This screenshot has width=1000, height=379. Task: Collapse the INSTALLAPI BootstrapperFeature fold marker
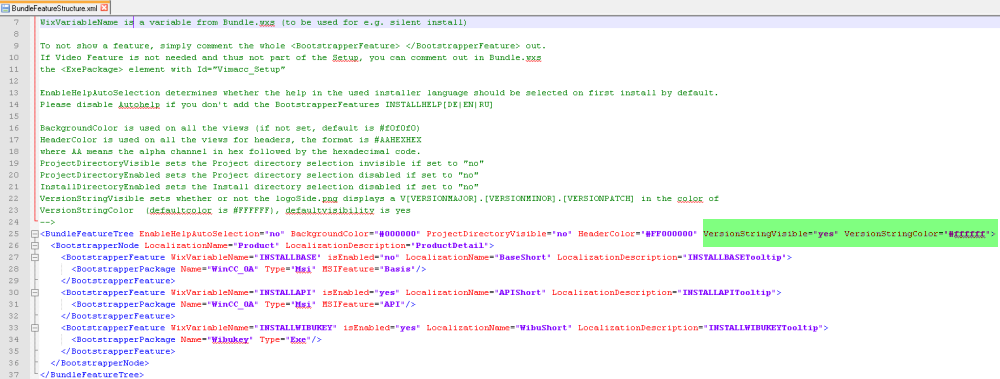point(34,293)
